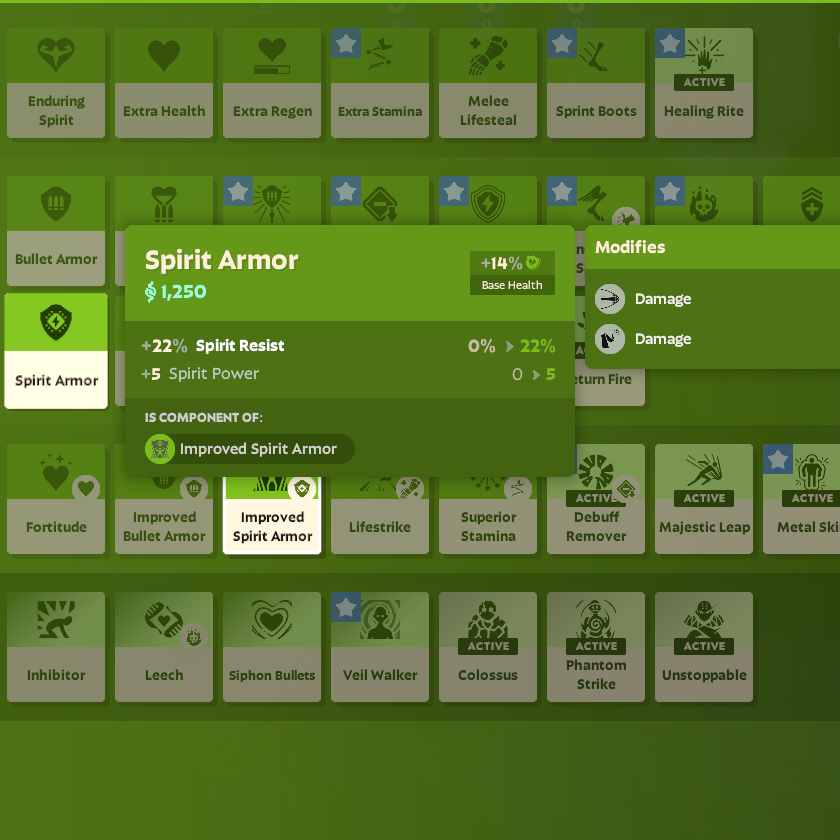Select the Sprint Boots item
Viewport: 840px width, 840px height.
[596, 82]
